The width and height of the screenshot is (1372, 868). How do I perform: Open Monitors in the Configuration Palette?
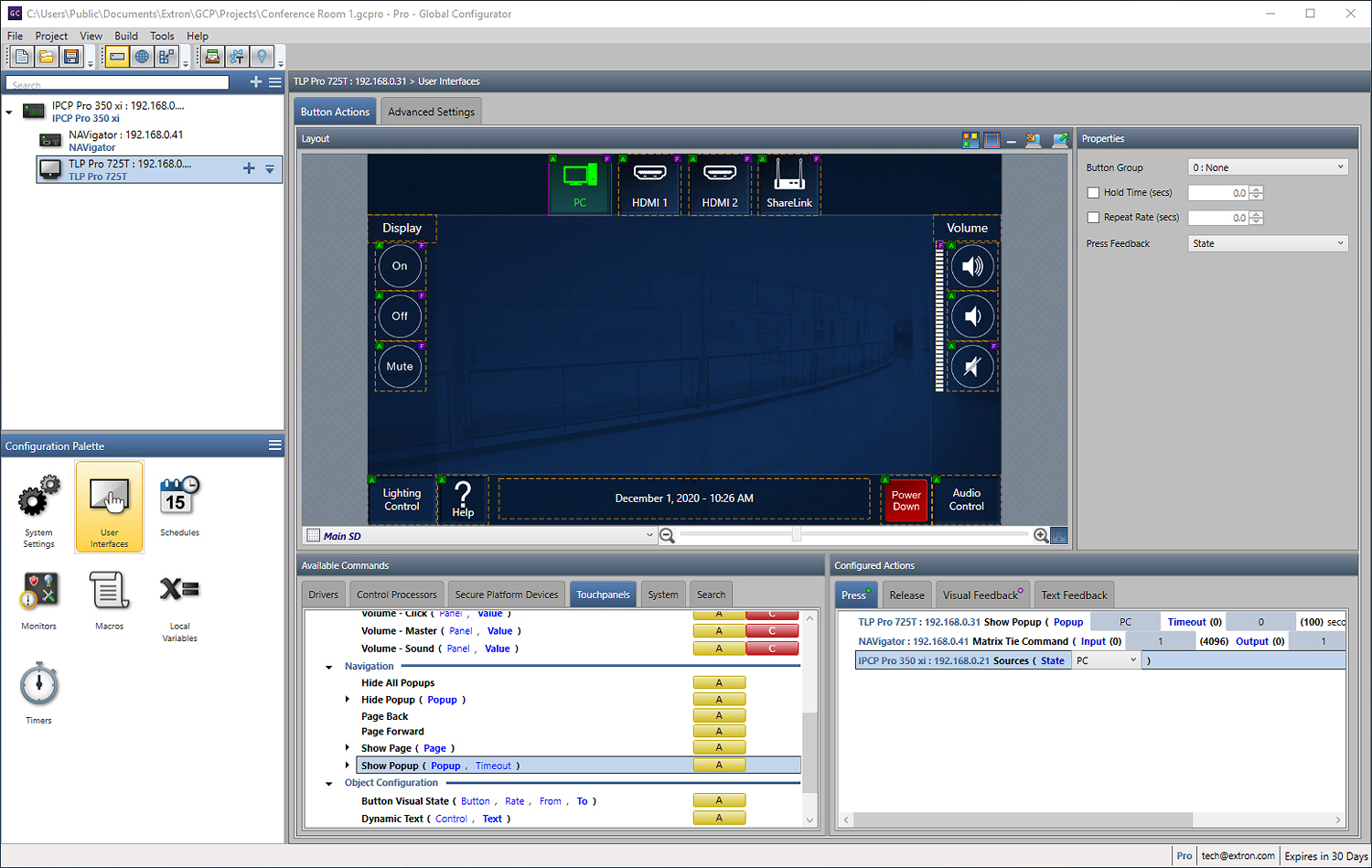pyautogui.click(x=38, y=601)
